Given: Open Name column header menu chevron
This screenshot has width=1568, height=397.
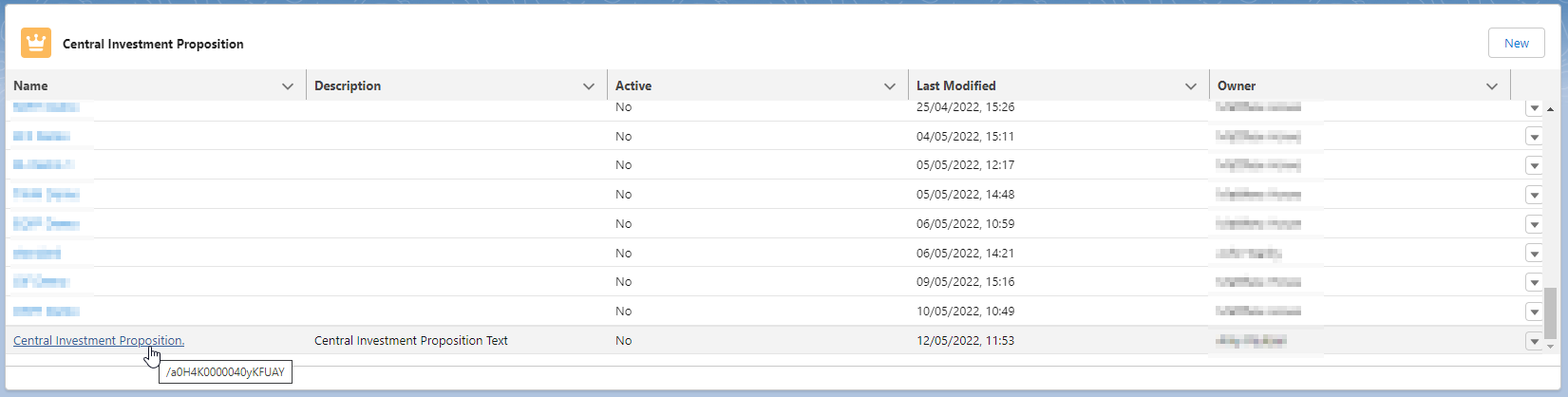Looking at the screenshot, I should tap(288, 86).
